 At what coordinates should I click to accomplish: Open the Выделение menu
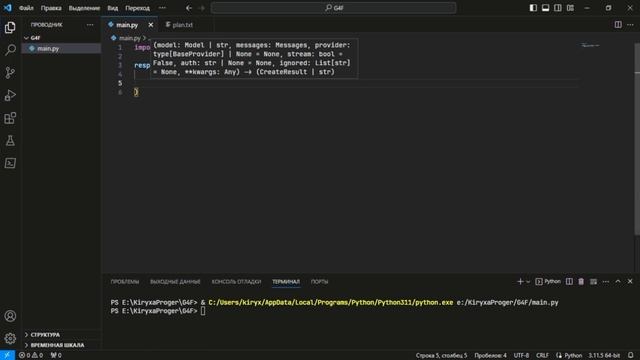84,8
